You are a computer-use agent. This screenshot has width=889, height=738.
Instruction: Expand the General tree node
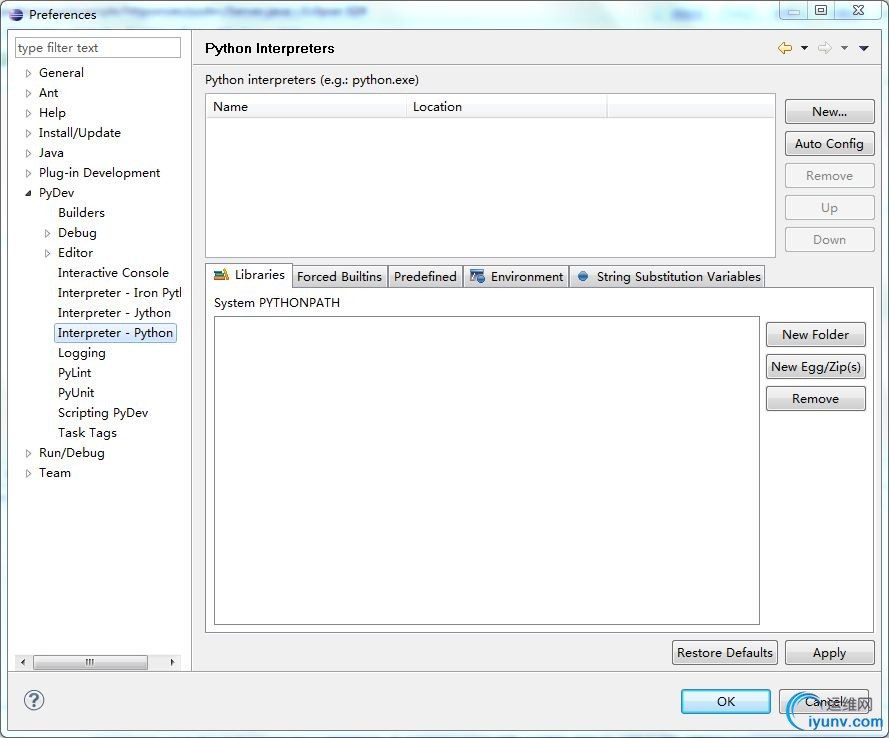click(28, 73)
